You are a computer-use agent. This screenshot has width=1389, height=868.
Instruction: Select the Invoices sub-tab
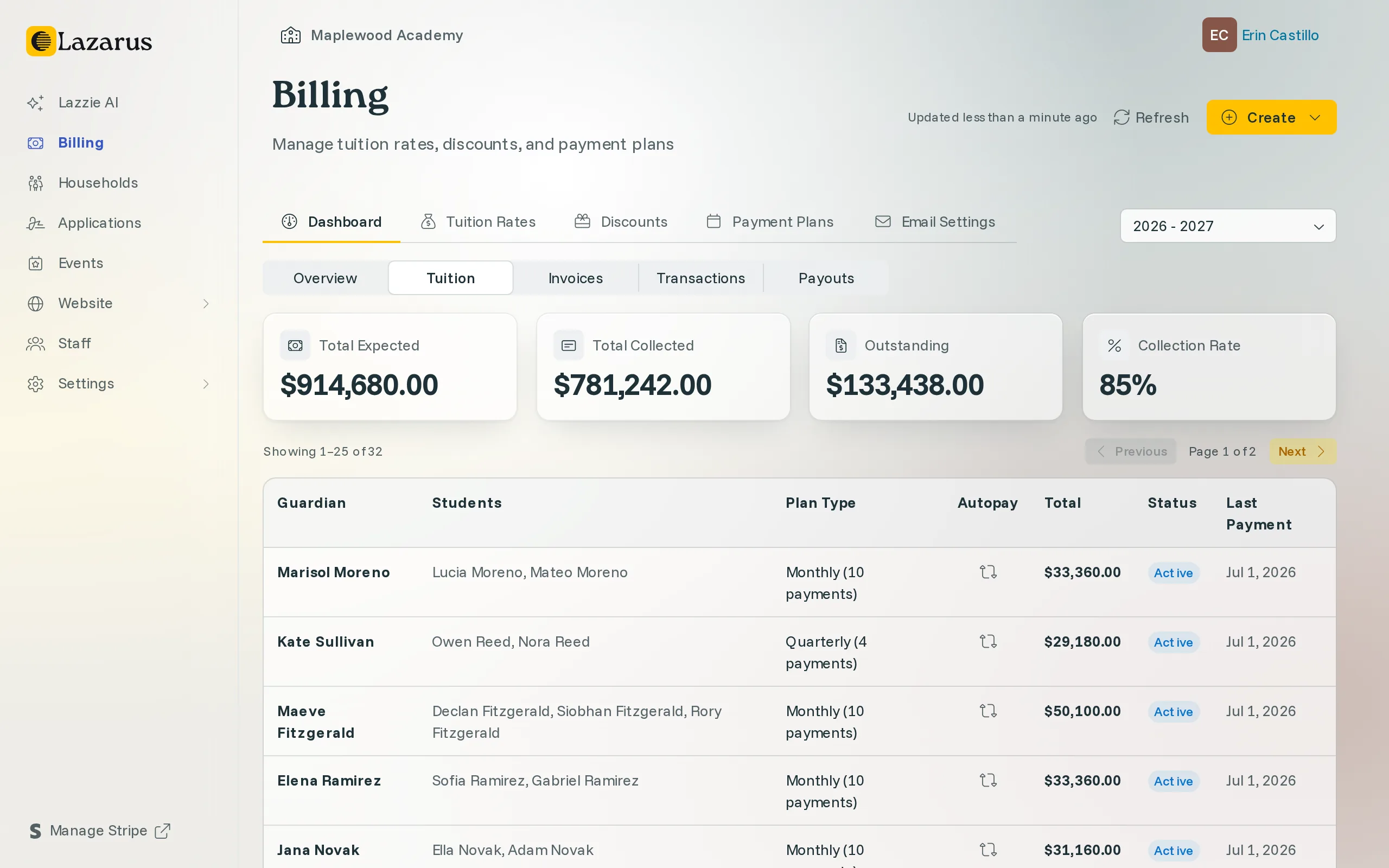(576, 278)
